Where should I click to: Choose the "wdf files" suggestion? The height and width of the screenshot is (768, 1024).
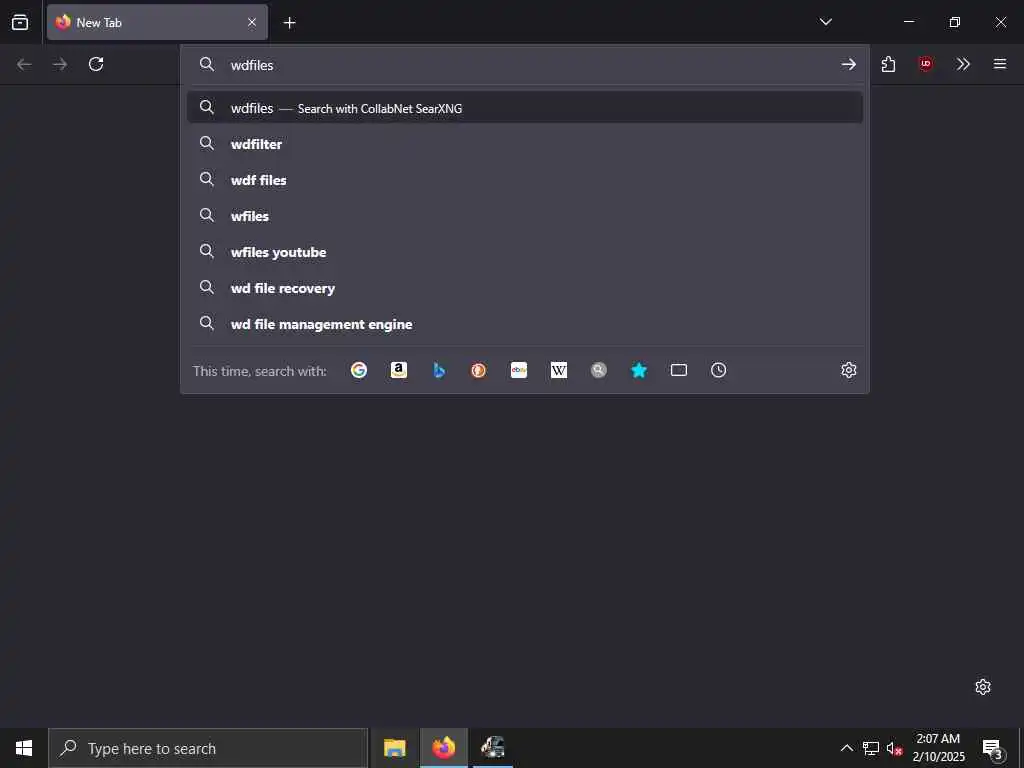524,180
